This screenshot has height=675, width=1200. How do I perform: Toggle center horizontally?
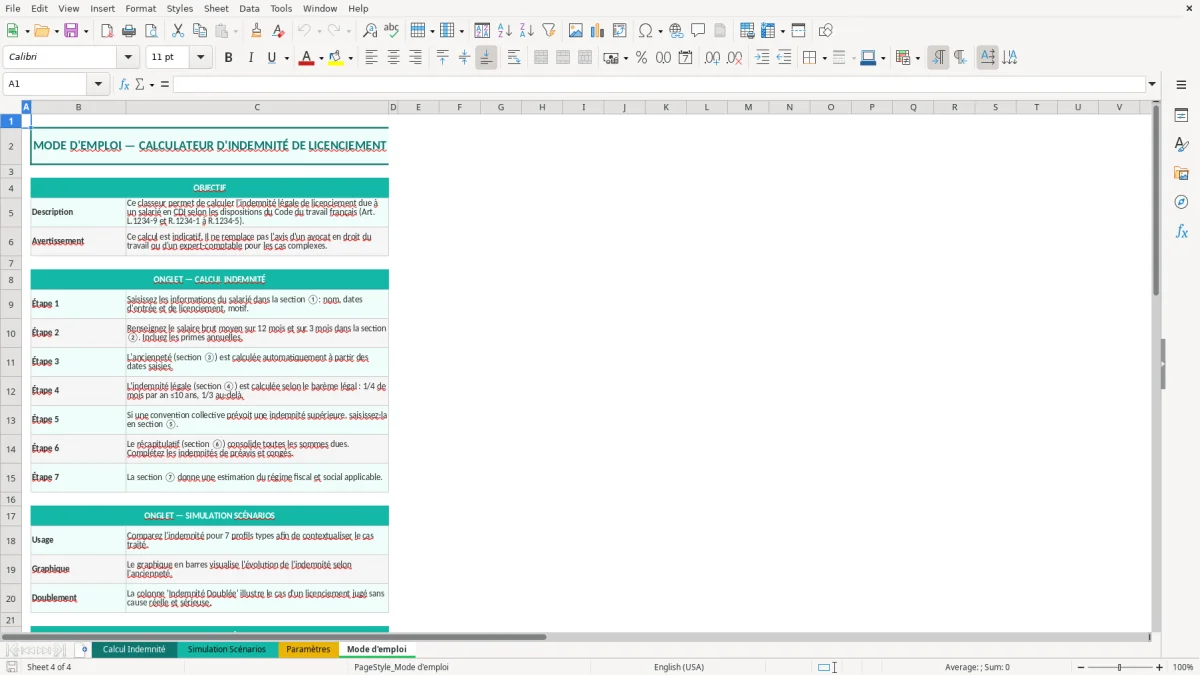393,58
